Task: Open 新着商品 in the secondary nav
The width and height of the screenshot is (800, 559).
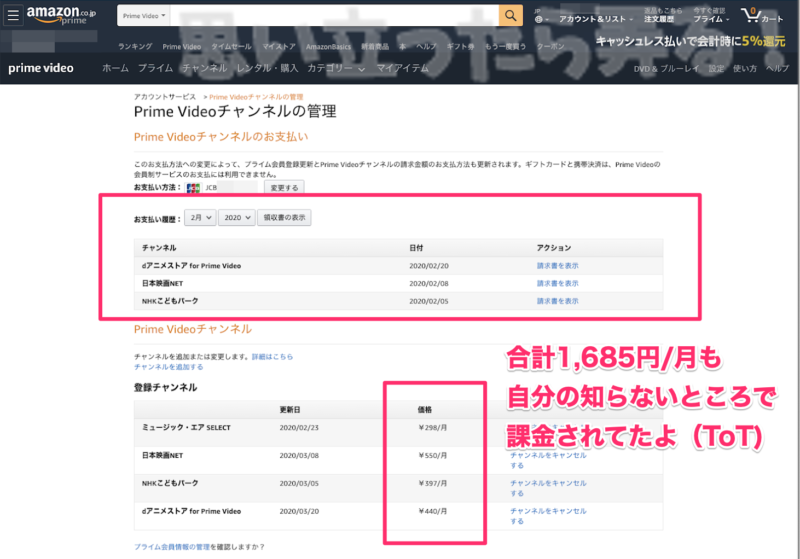Action: (375, 46)
